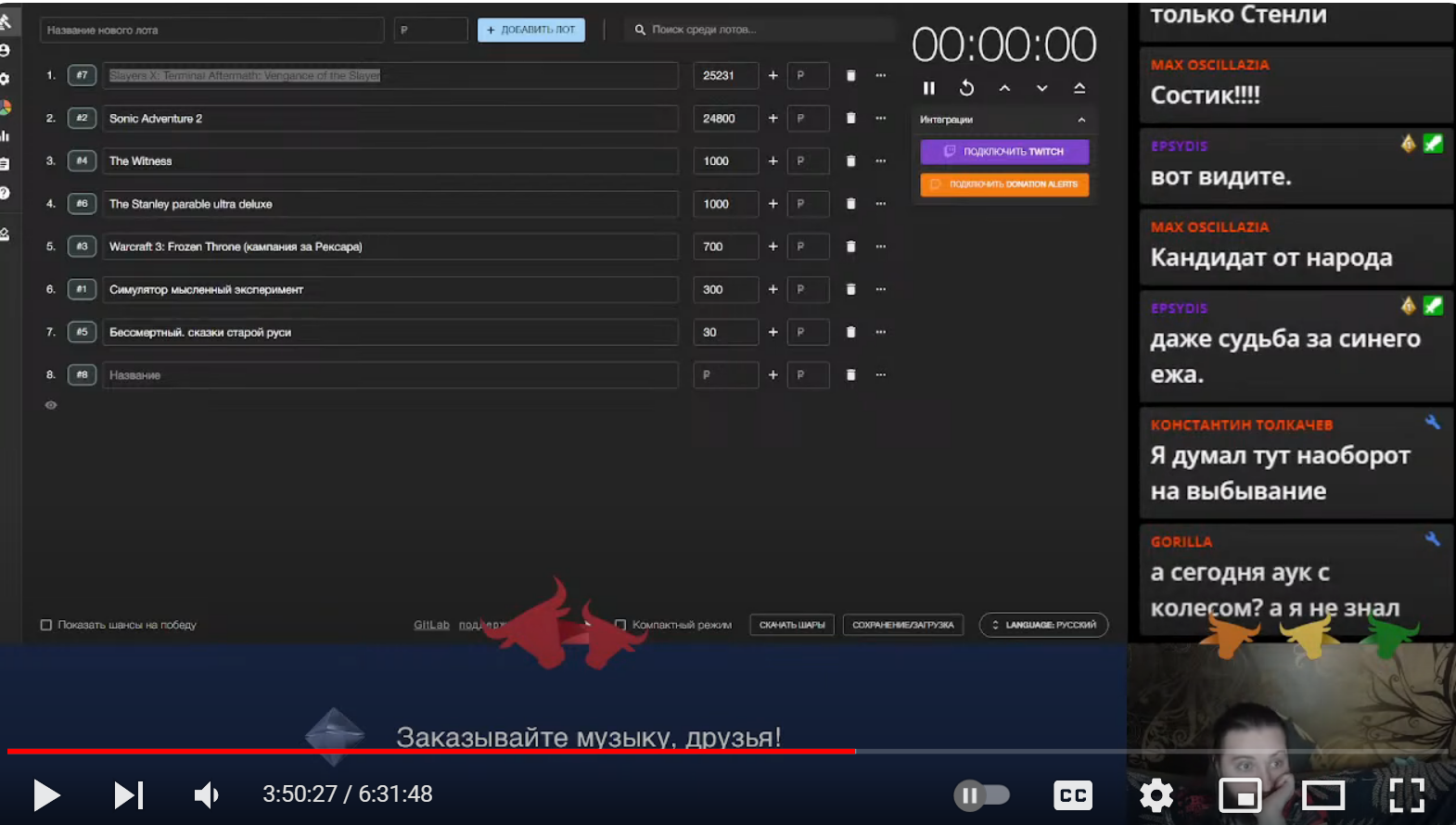Click the #7 badge of Slayers X

tap(82, 75)
